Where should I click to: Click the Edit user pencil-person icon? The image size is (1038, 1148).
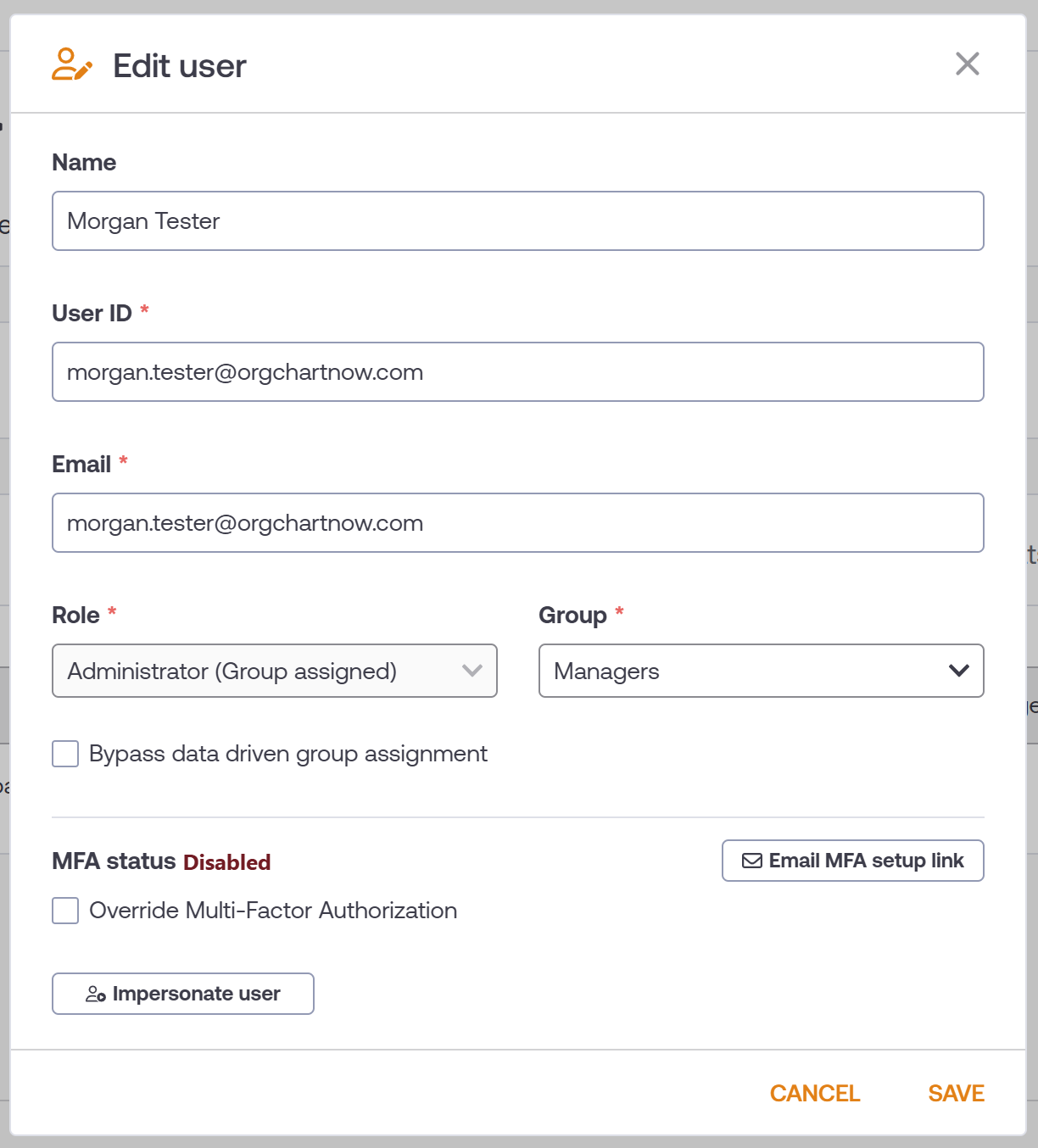pos(72,64)
